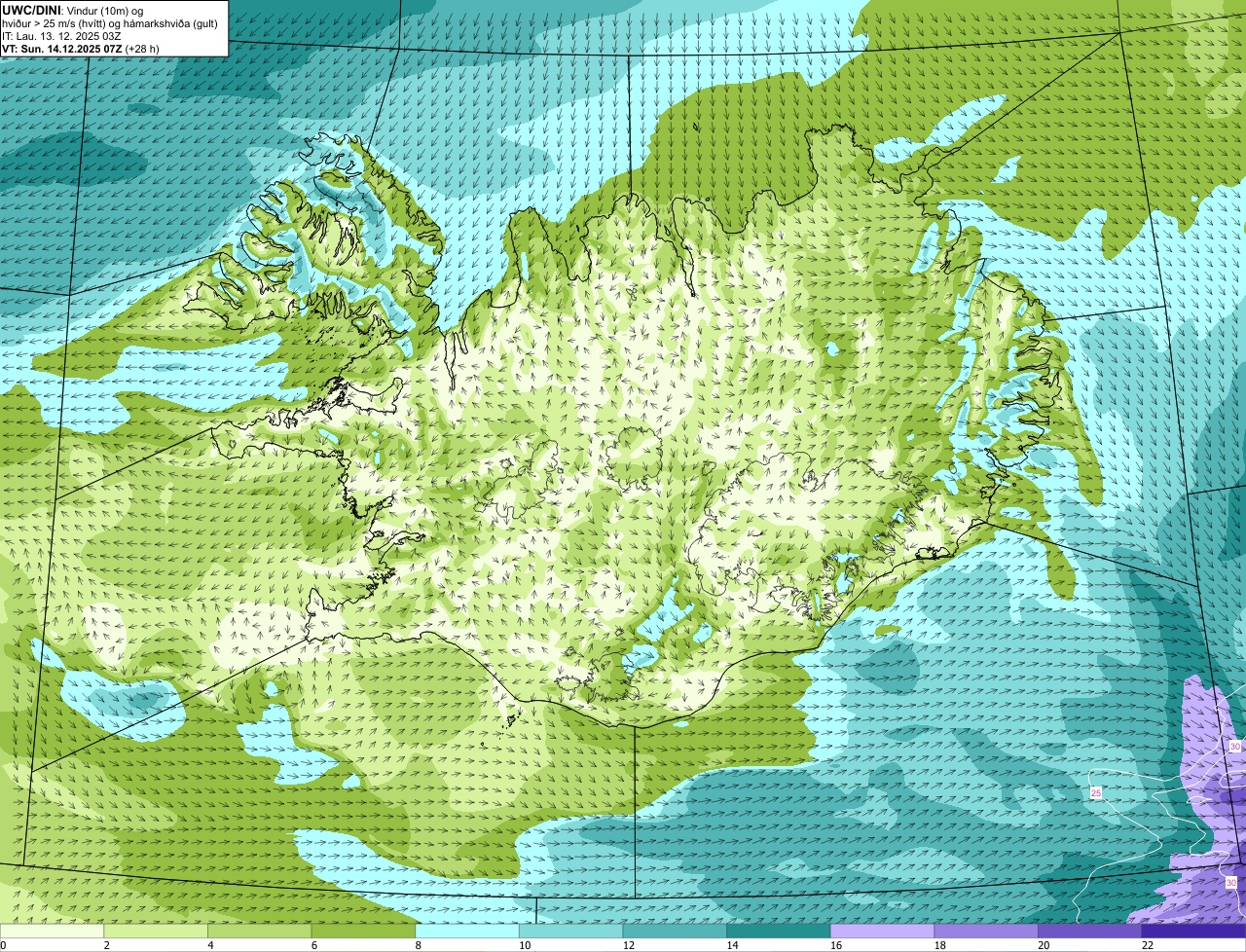The image size is (1246, 952).
Task: Pick the 10–12 m/s turquoise legend swatch
Action: click(x=570, y=932)
